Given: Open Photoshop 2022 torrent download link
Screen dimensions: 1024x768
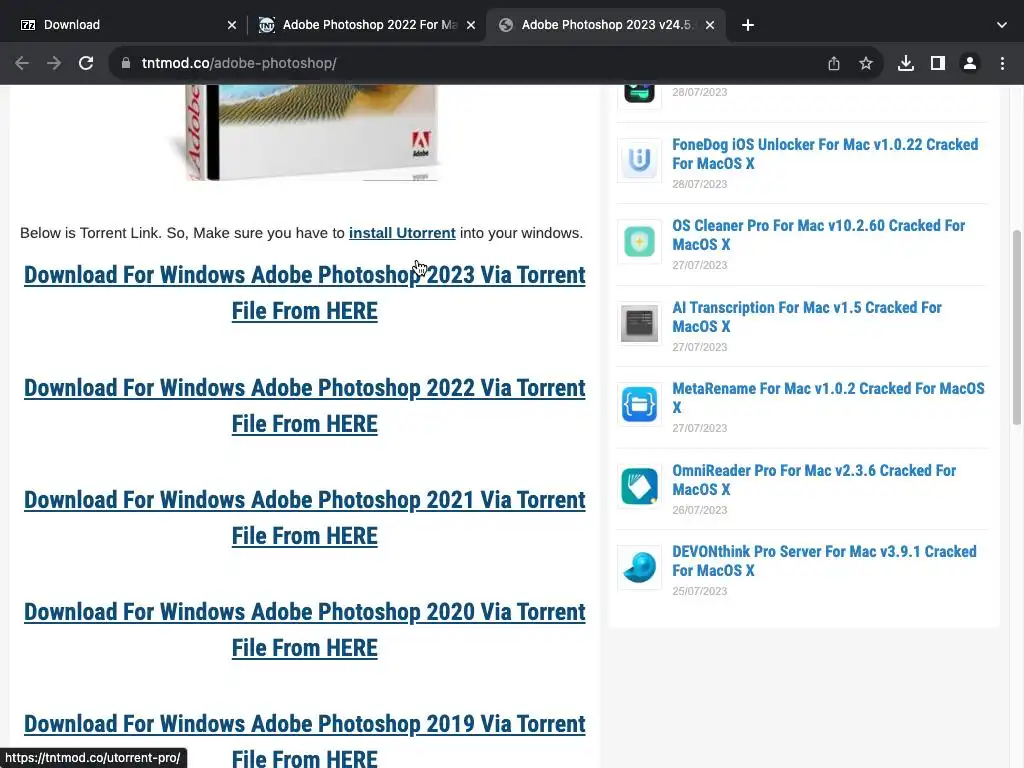Looking at the screenshot, I should pyautogui.click(x=304, y=406).
